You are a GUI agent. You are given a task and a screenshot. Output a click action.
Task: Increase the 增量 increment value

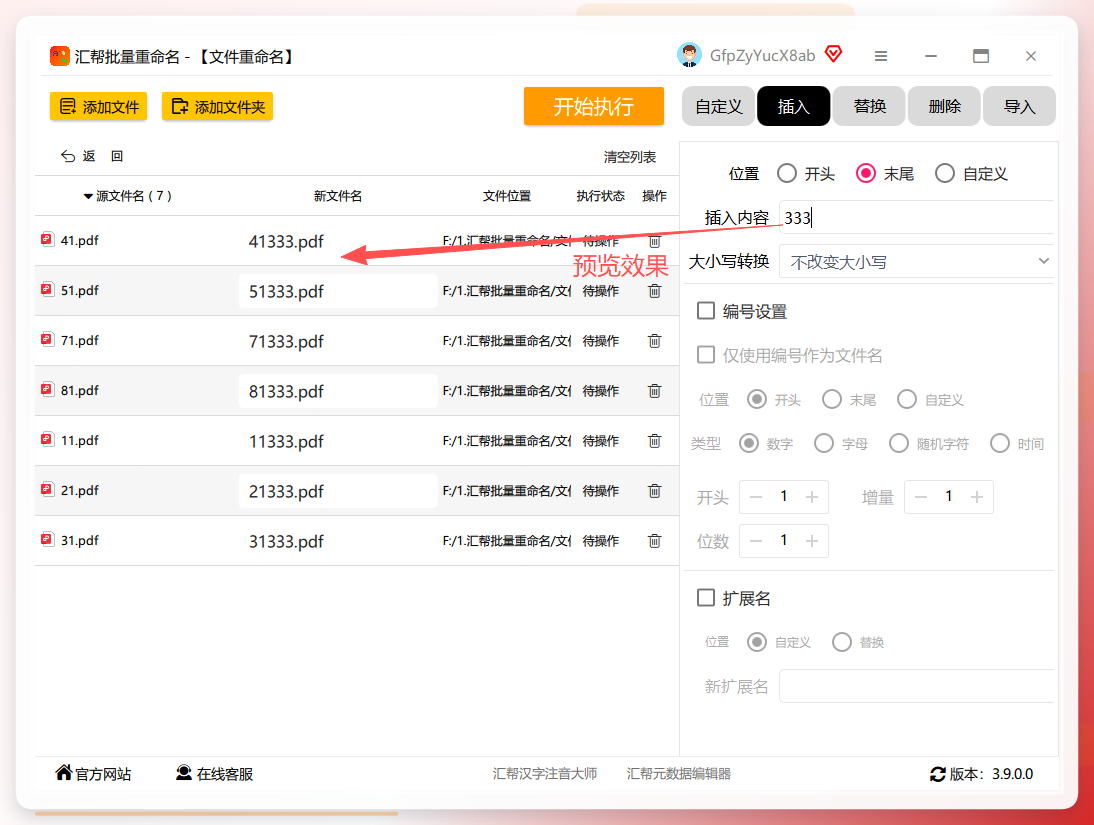tap(977, 497)
